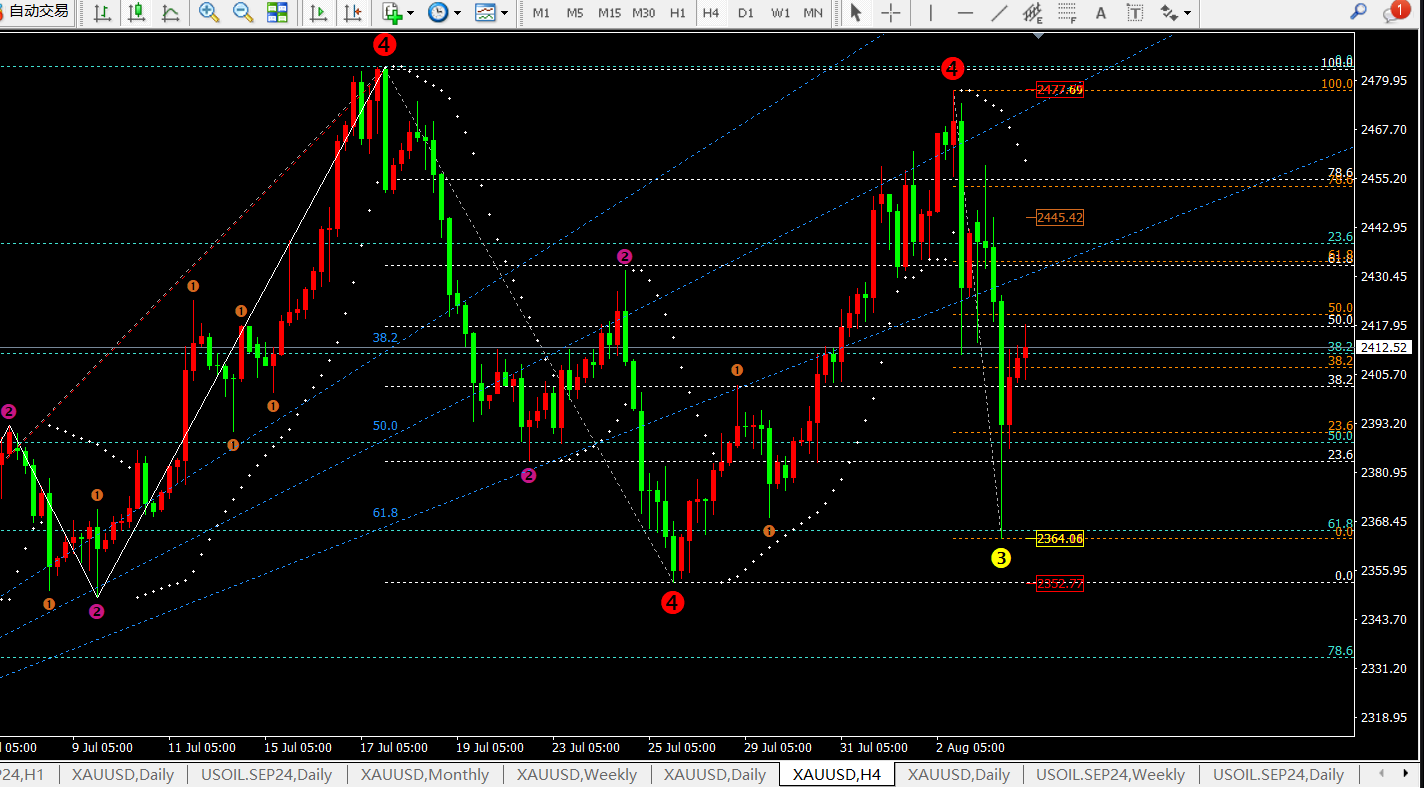Open the add indicators list icon

coord(392,12)
